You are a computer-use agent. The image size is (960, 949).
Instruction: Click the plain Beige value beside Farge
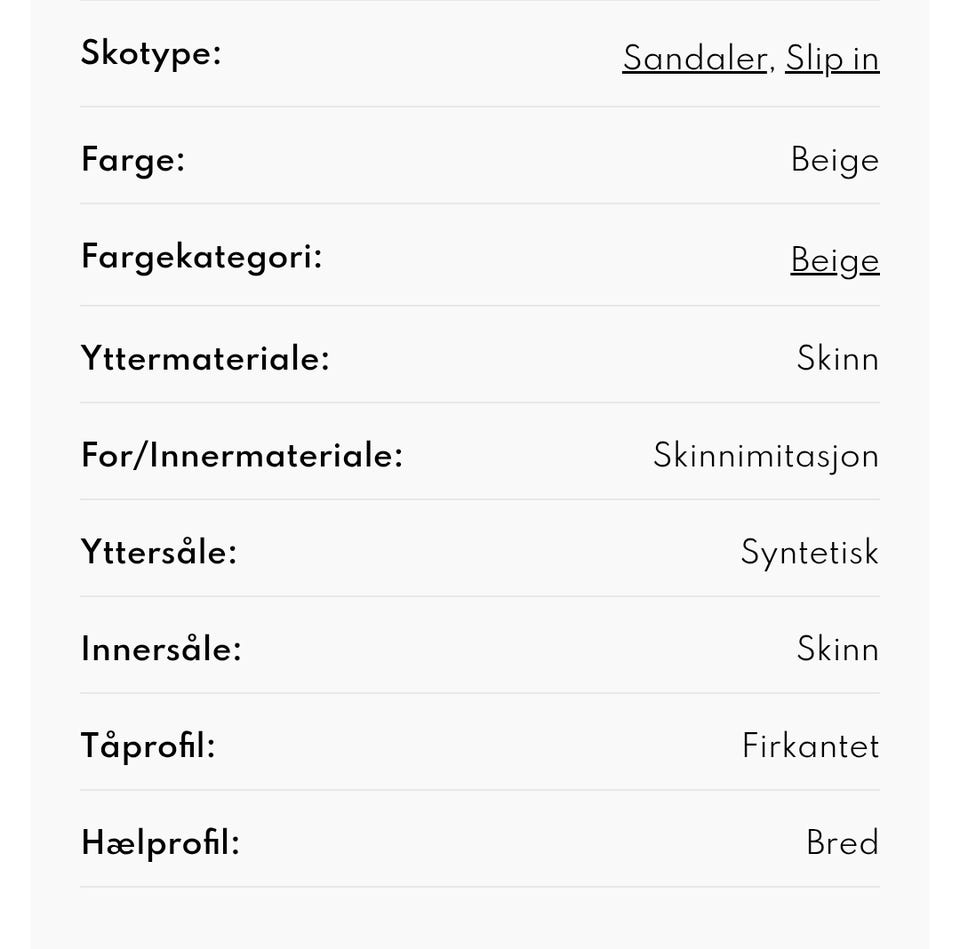pos(834,160)
